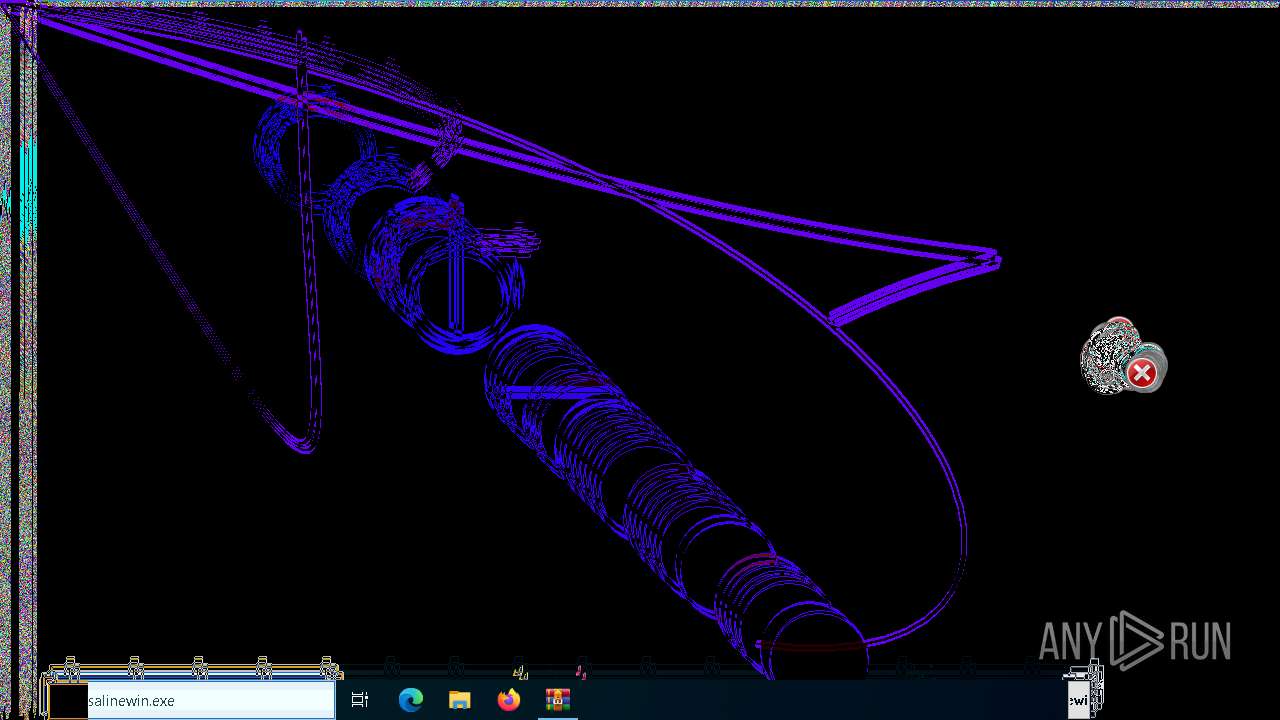The height and width of the screenshot is (720, 1280).
Task: Open Microsoft Edge from the taskbar
Action: (x=410, y=701)
